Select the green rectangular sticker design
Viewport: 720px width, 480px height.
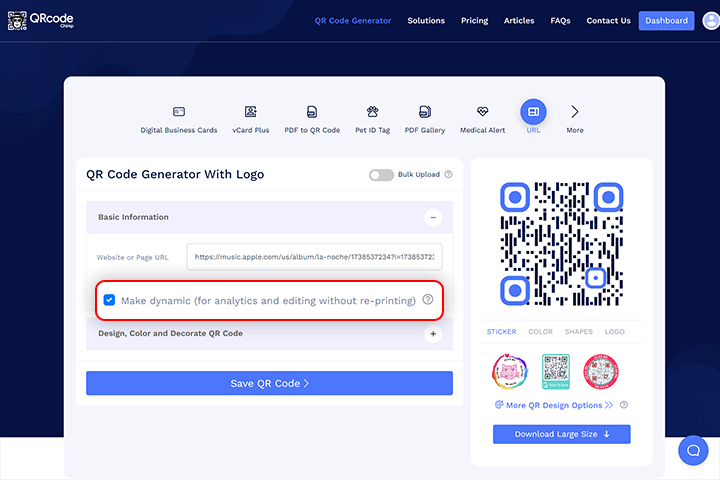tap(556, 372)
